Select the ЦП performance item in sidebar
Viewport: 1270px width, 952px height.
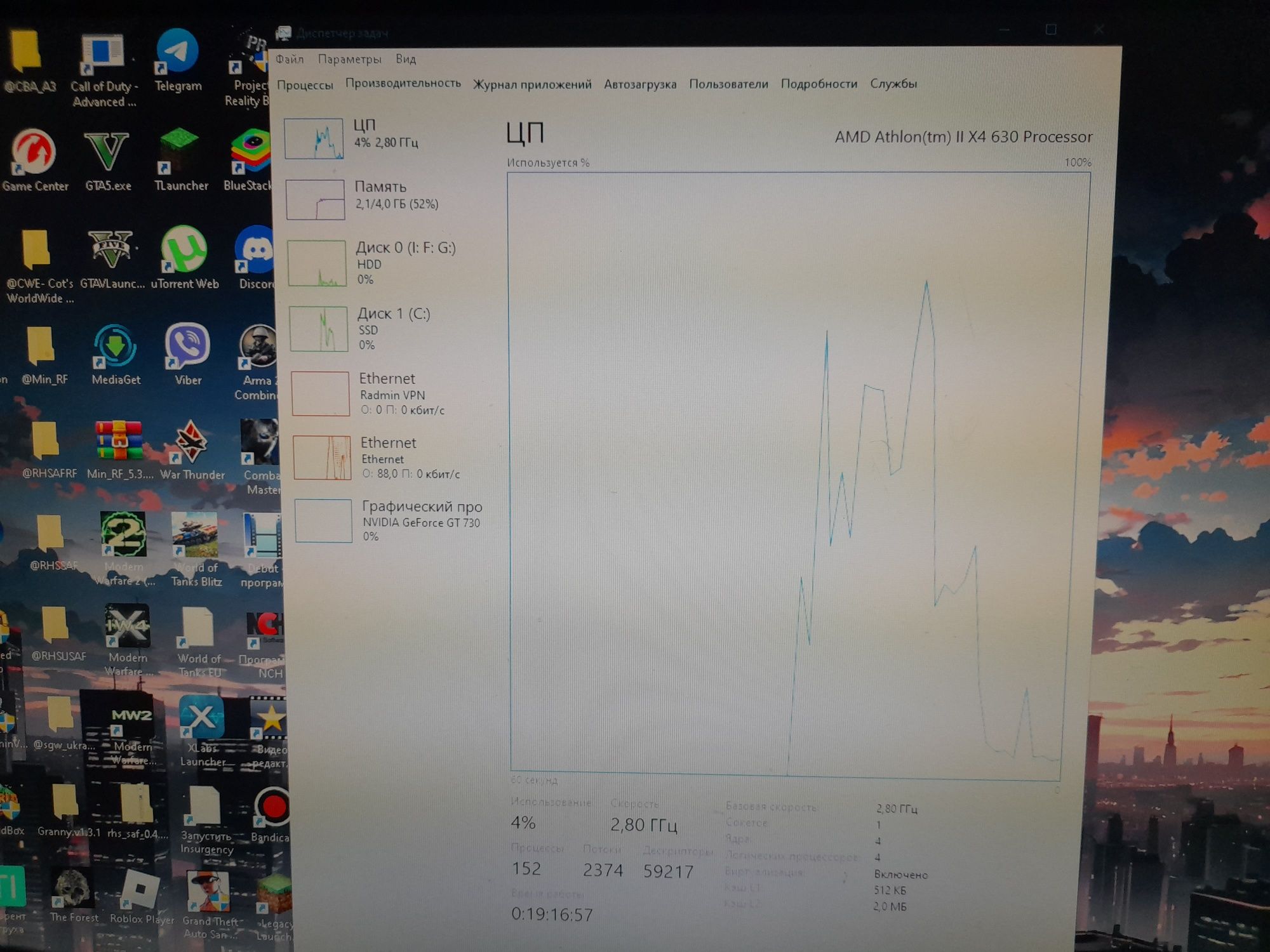coord(385,138)
